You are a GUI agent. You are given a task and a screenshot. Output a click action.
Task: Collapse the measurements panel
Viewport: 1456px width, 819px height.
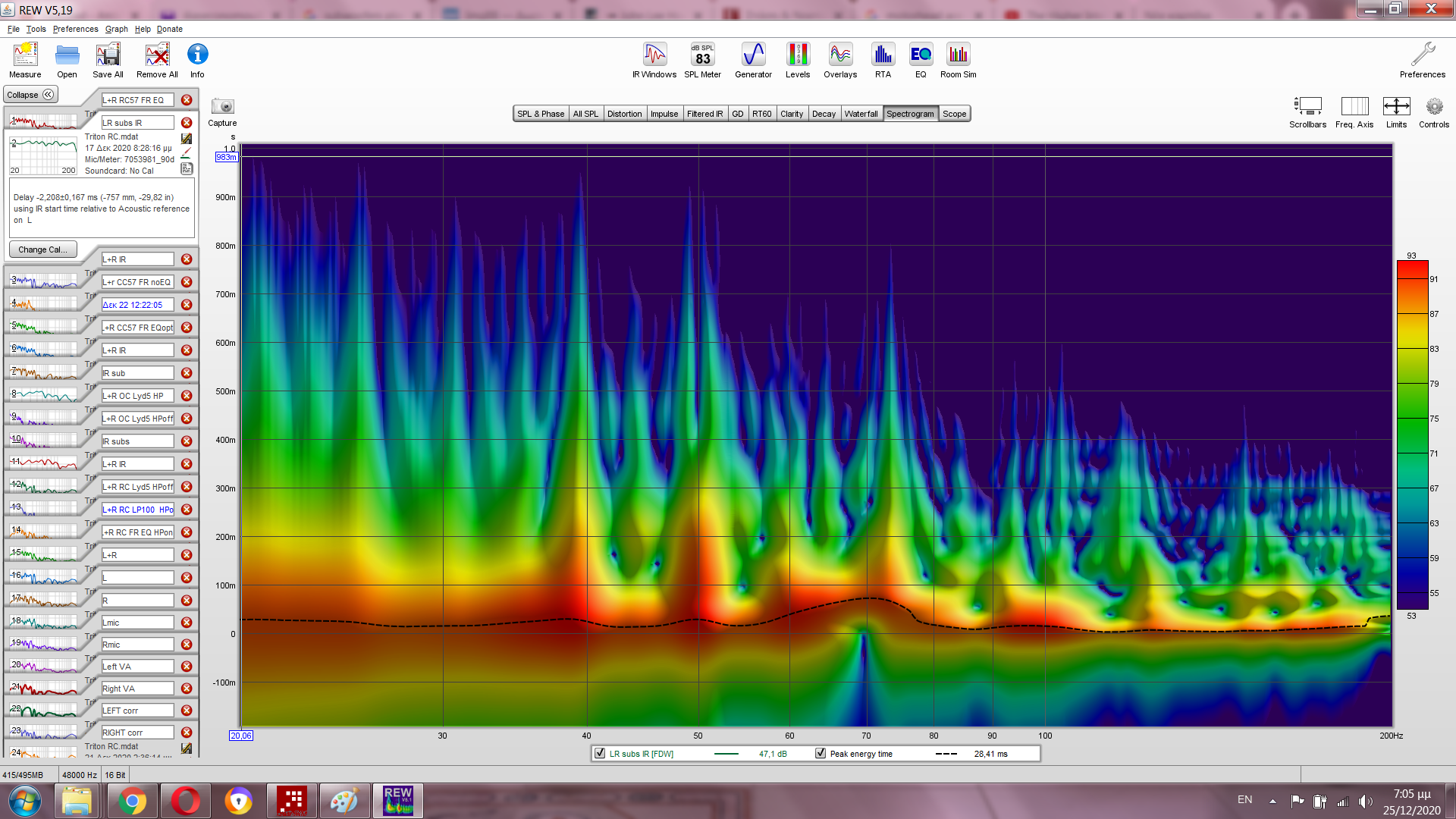coord(30,95)
